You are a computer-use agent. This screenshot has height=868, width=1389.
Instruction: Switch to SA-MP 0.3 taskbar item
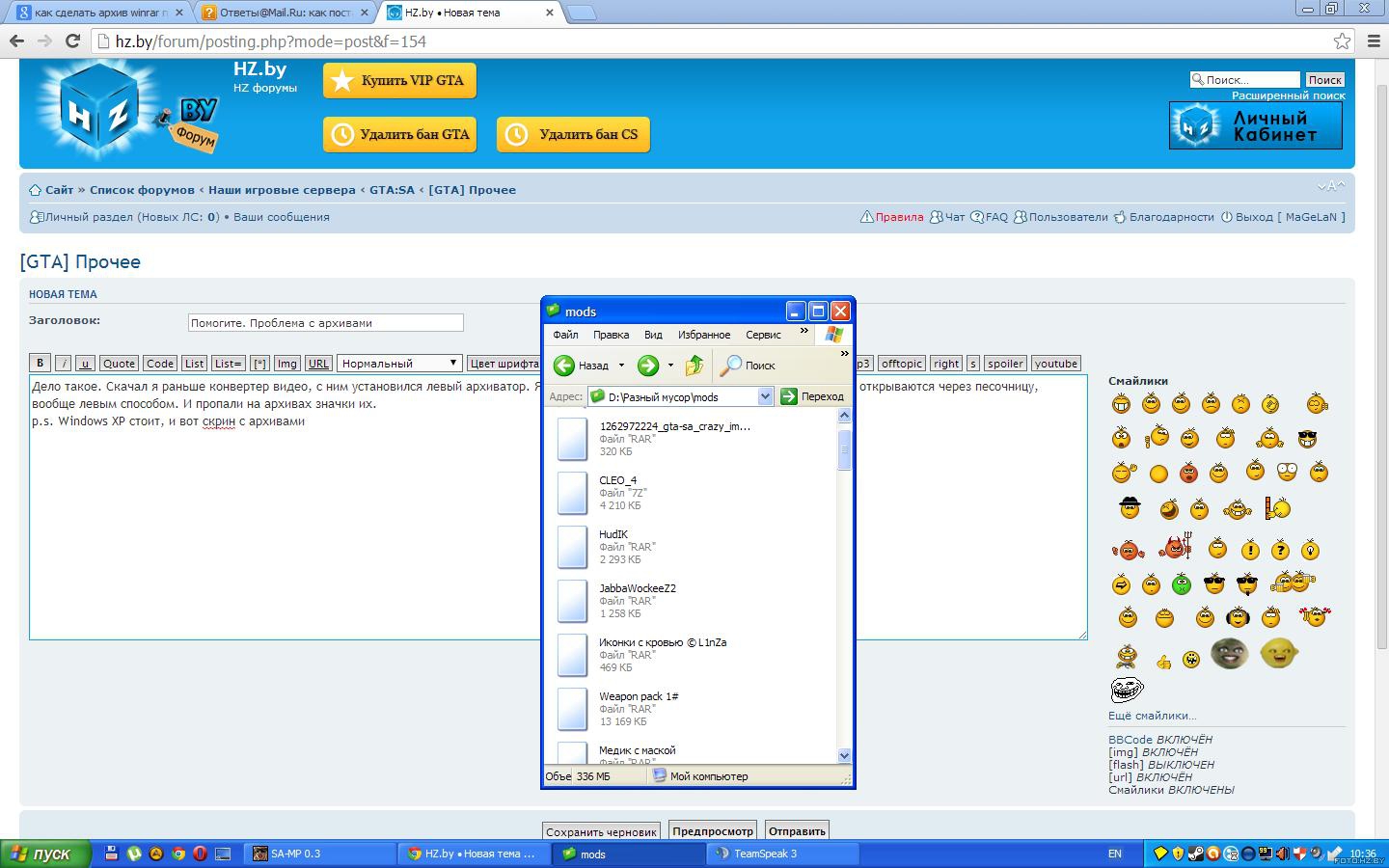(318, 854)
